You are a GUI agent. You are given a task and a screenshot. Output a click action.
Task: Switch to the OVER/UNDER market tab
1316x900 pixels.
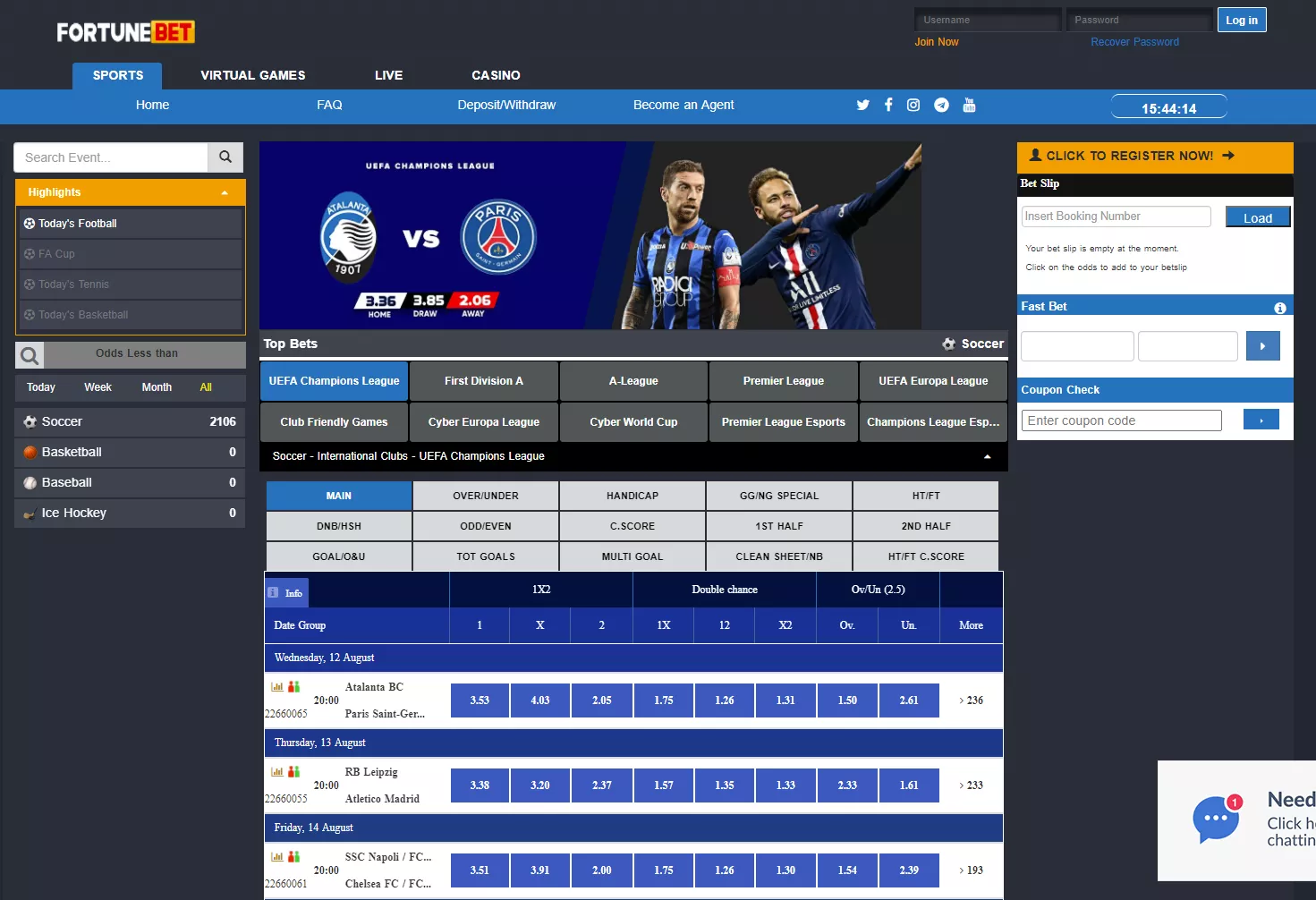coord(486,496)
